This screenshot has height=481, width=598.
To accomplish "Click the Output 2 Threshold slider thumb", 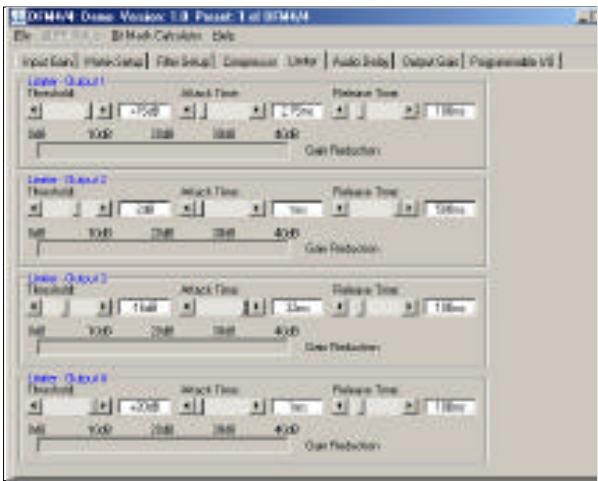I will pos(78,209).
